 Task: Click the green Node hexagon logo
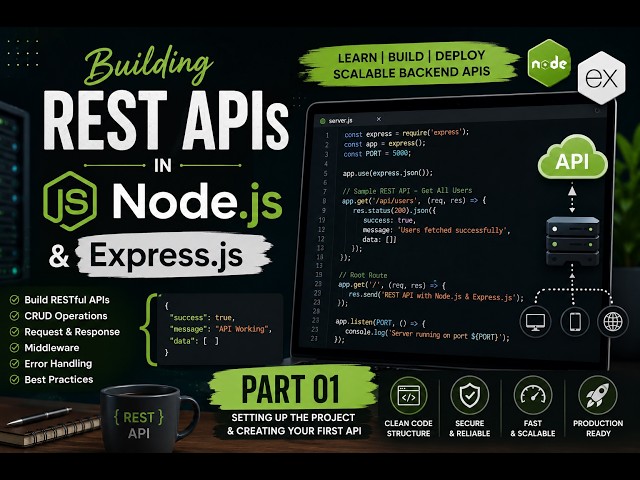point(549,64)
